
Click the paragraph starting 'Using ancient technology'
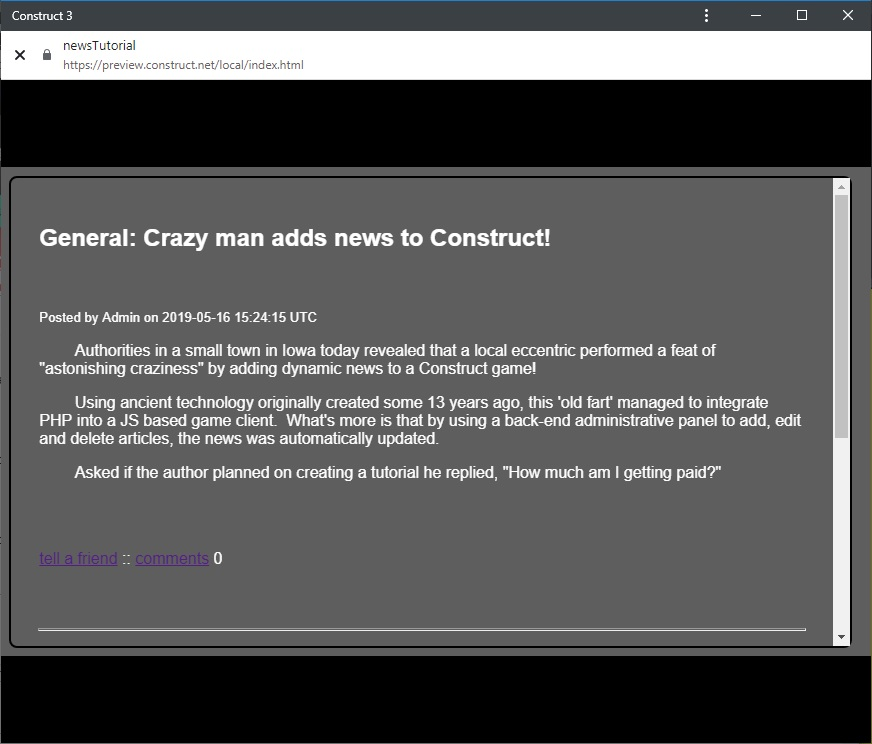point(420,420)
